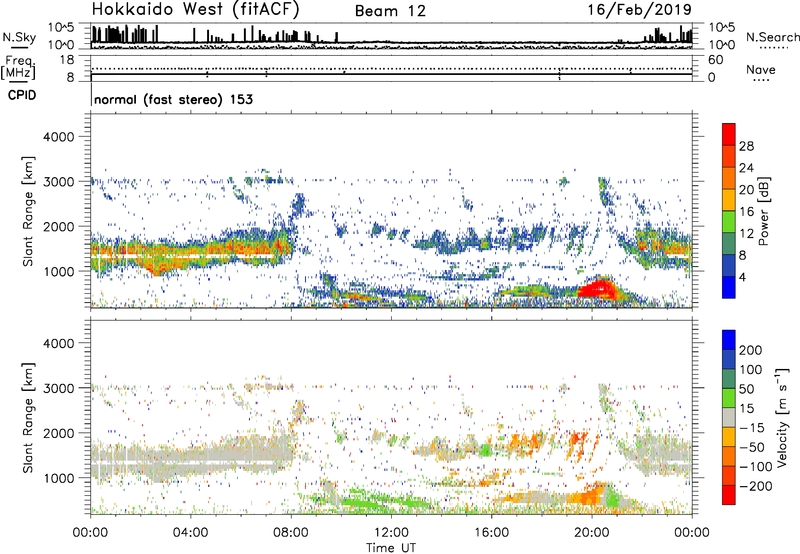Screen dimensions: 800x554
Task: Click the "20:00" time tick label
Action: coord(592,533)
